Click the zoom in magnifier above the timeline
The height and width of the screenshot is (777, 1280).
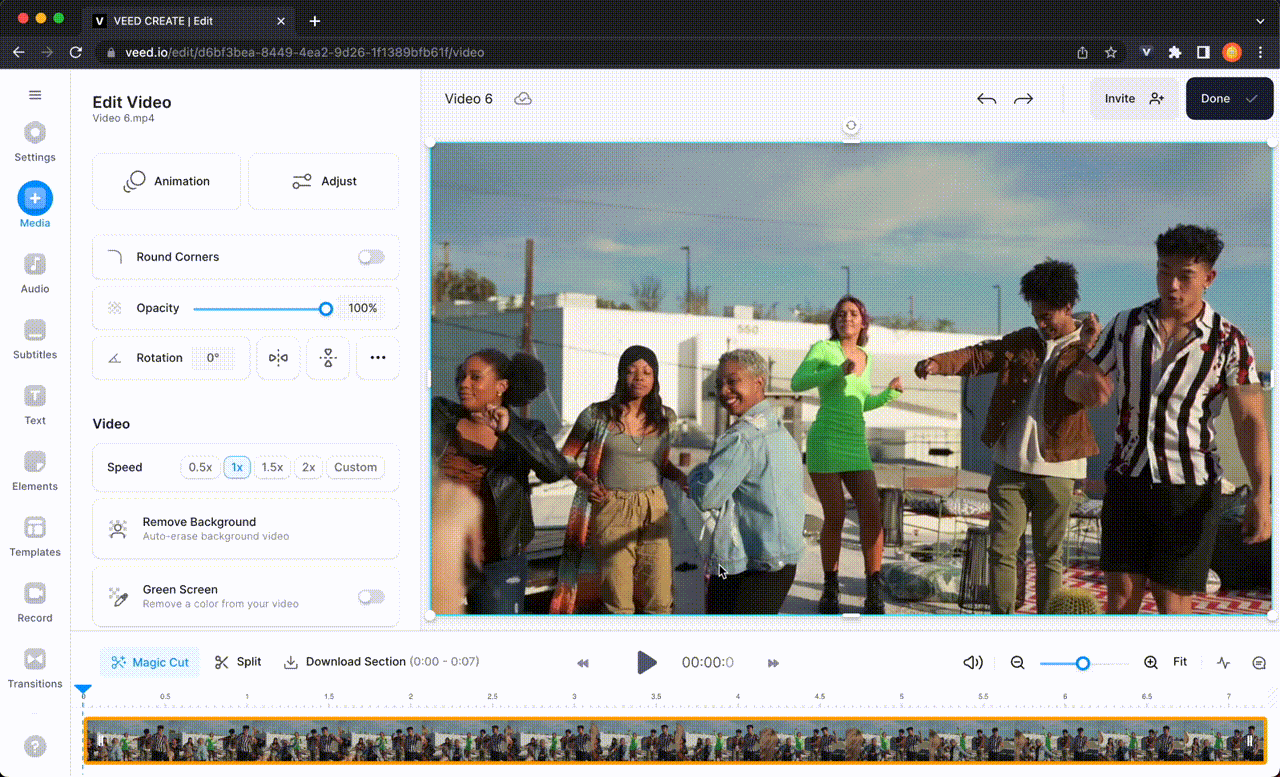(x=1148, y=662)
